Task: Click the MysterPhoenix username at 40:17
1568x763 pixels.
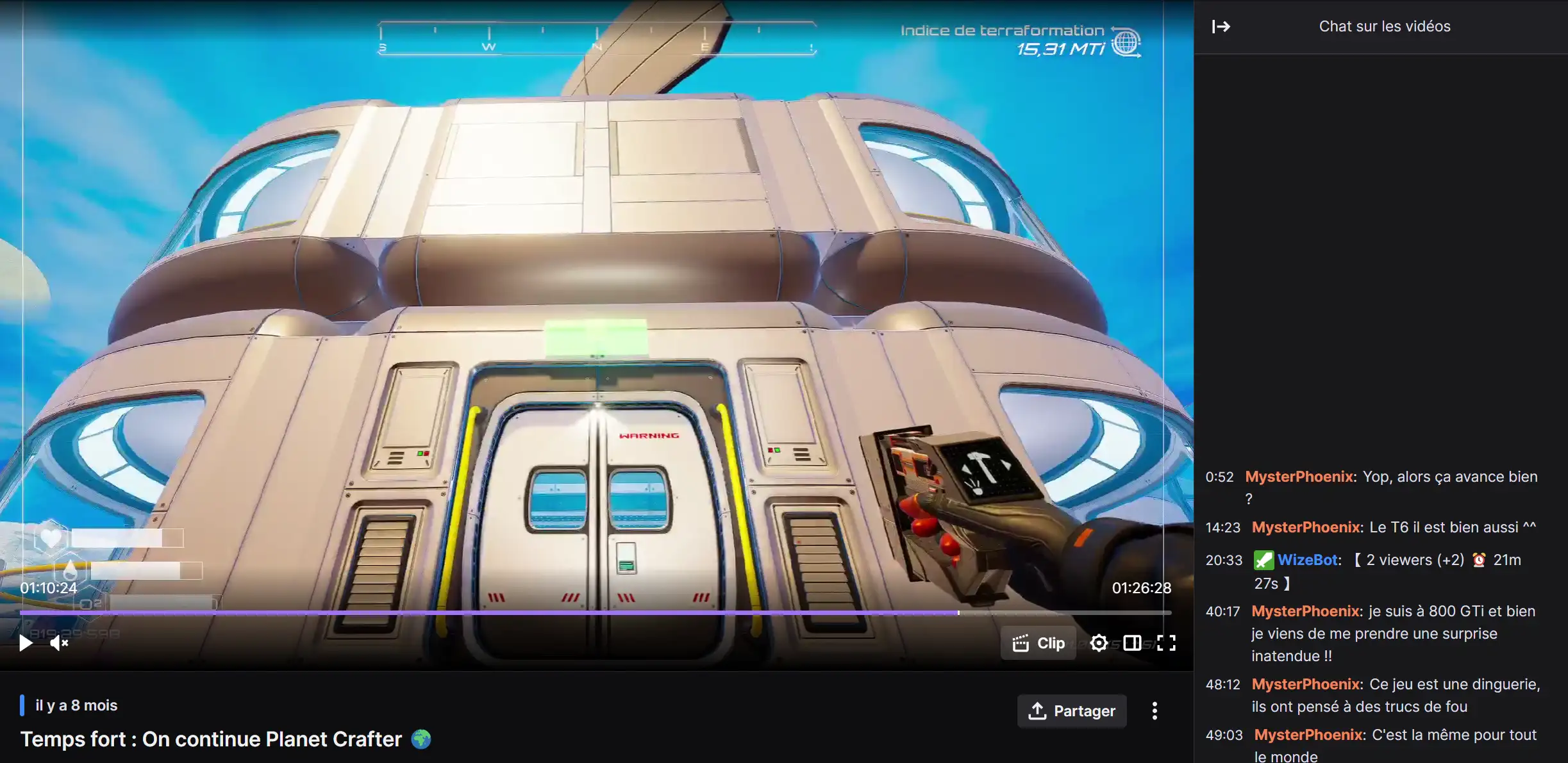Action: click(x=1306, y=611)
